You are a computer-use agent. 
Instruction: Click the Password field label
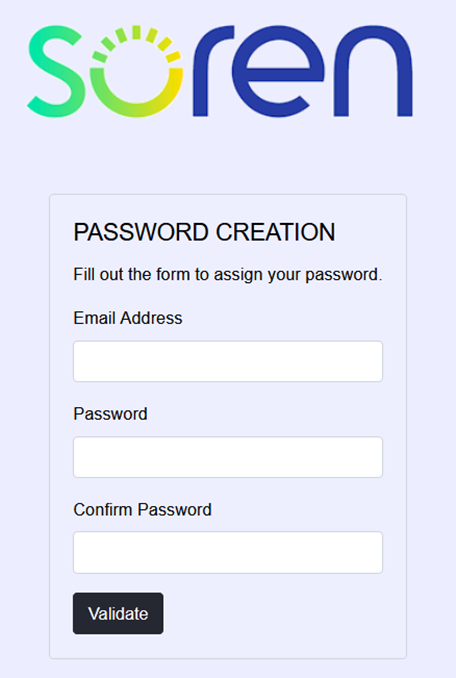pyautogui.click(x=111, y=414)
